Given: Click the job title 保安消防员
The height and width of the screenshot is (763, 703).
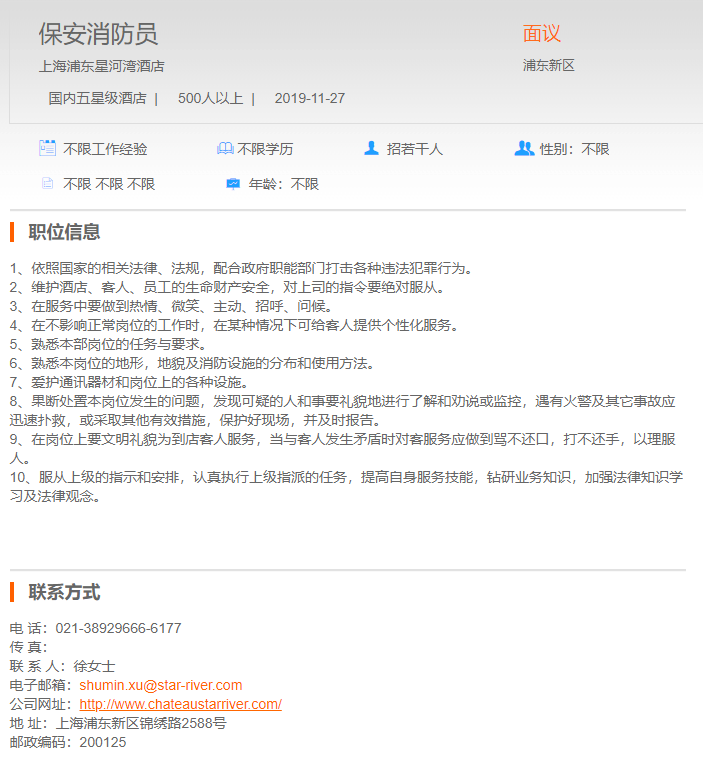Looking at the screenshot, I should click(98, 34).
